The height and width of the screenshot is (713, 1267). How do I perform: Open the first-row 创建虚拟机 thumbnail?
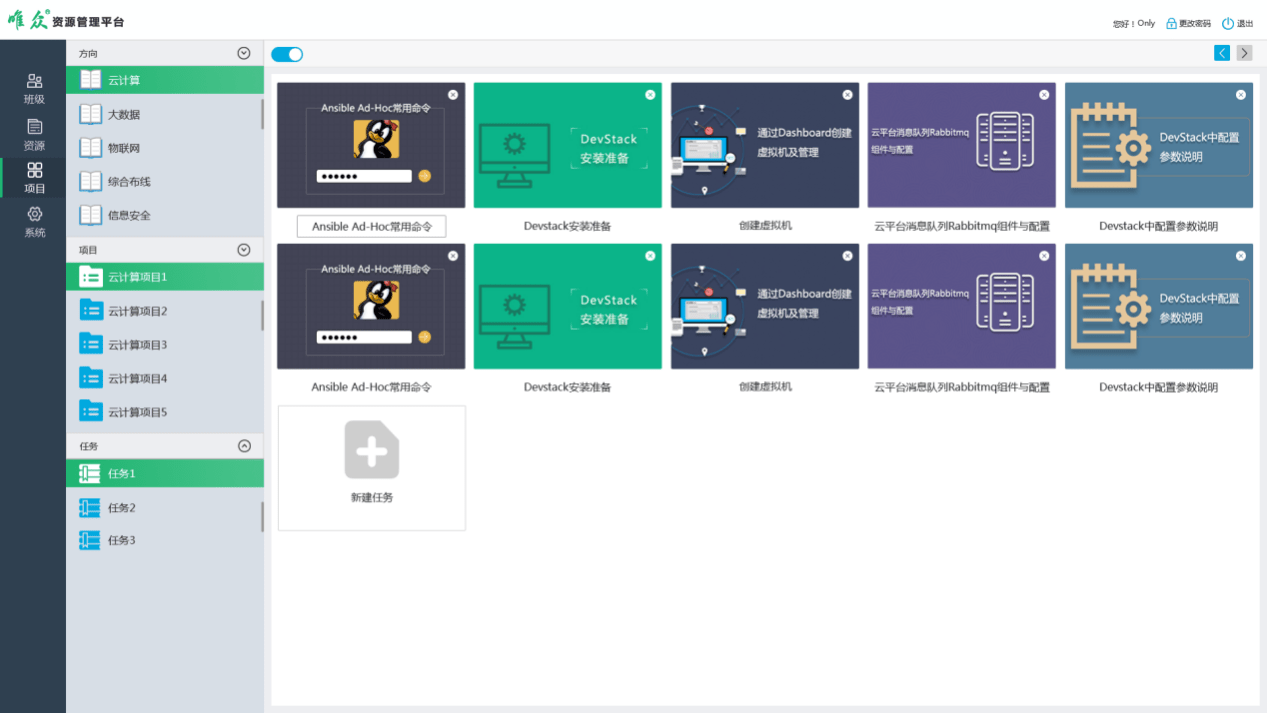pos(765,145)
